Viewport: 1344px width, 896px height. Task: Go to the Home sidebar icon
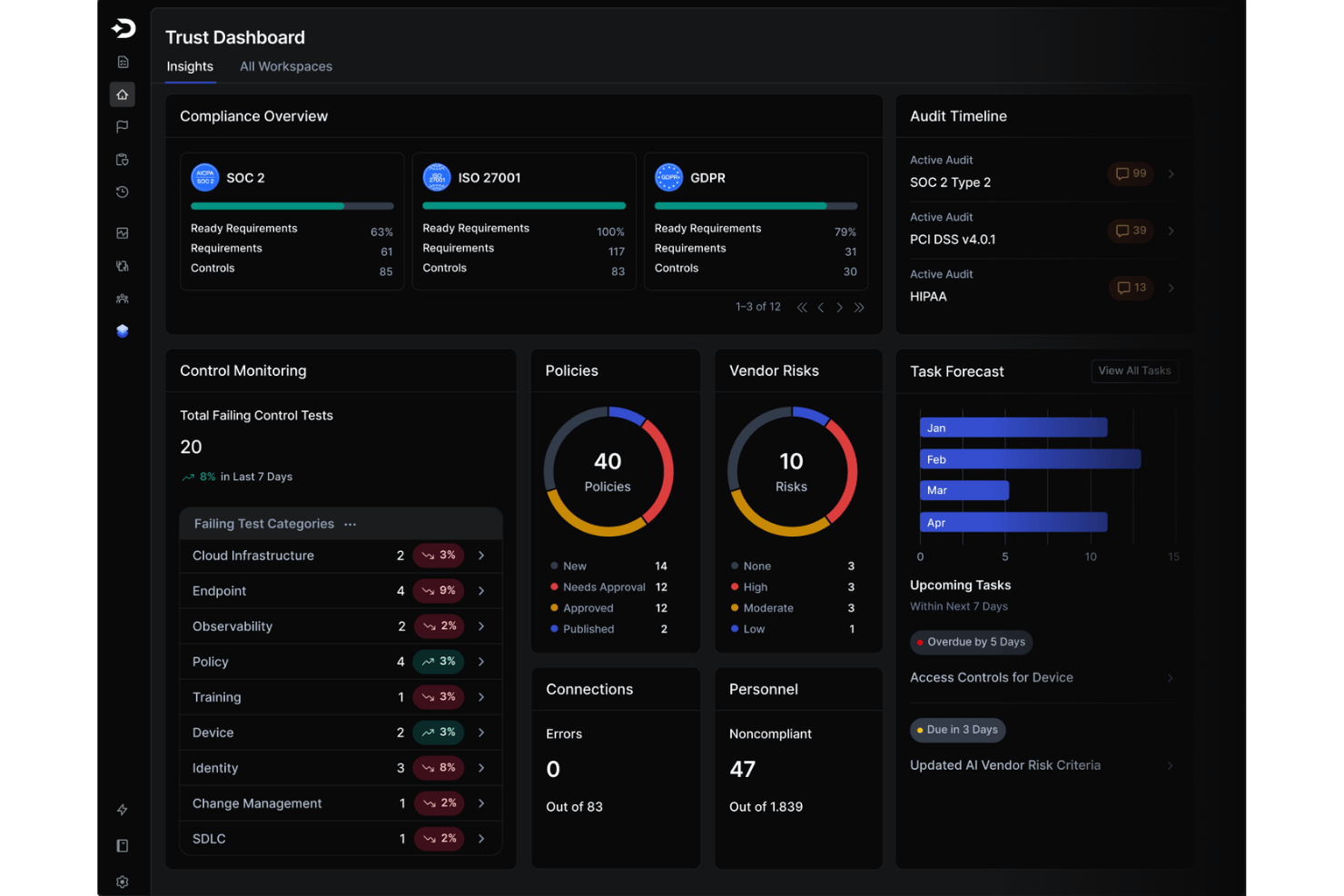(123, 94)
